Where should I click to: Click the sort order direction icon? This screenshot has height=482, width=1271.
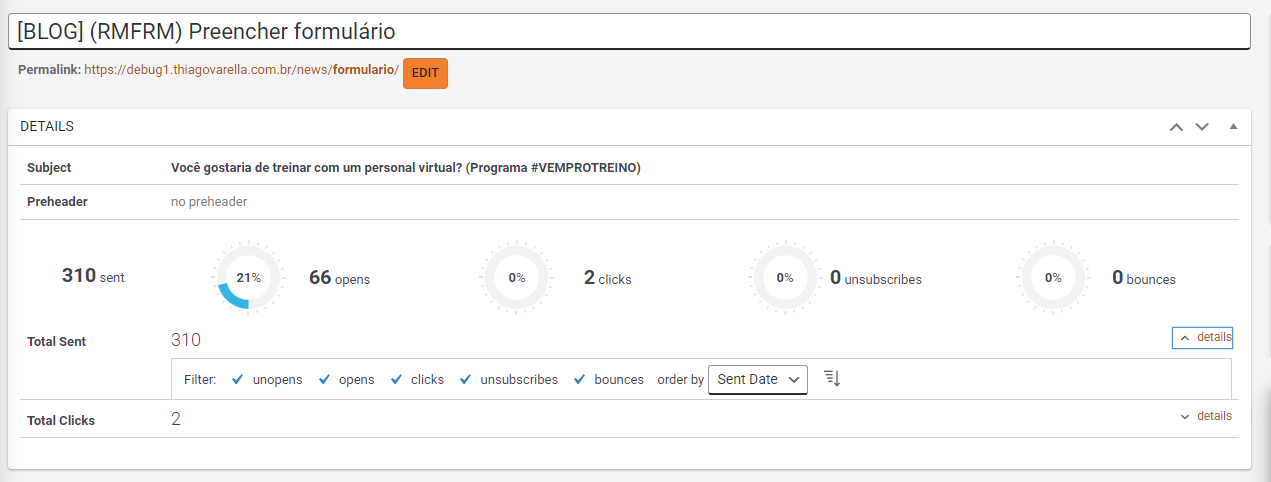[x=832, y=378]
